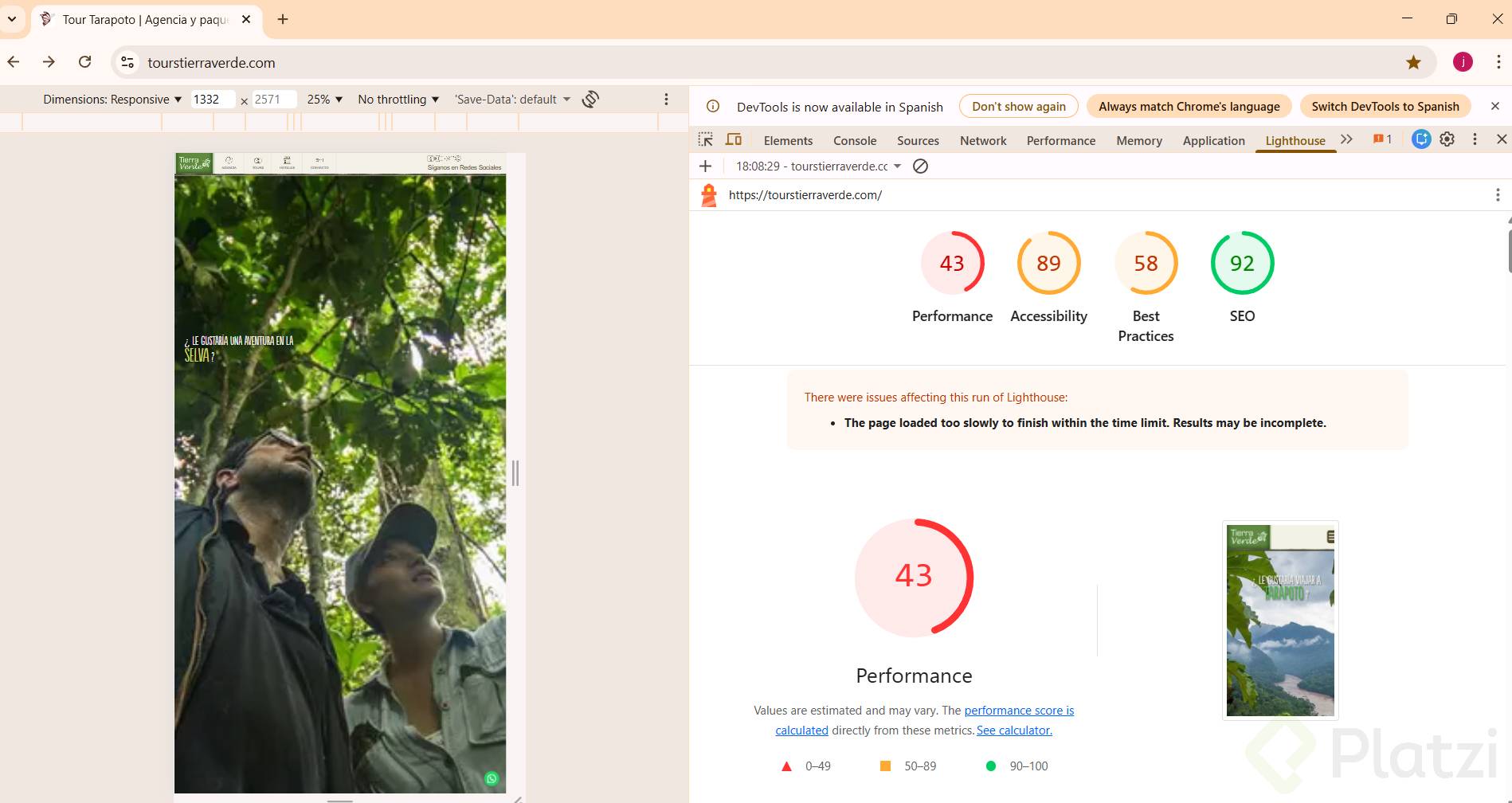The image size is (1512, 803).
Task: Reload the tourstierraverde.com page
Action: (84, 62)
